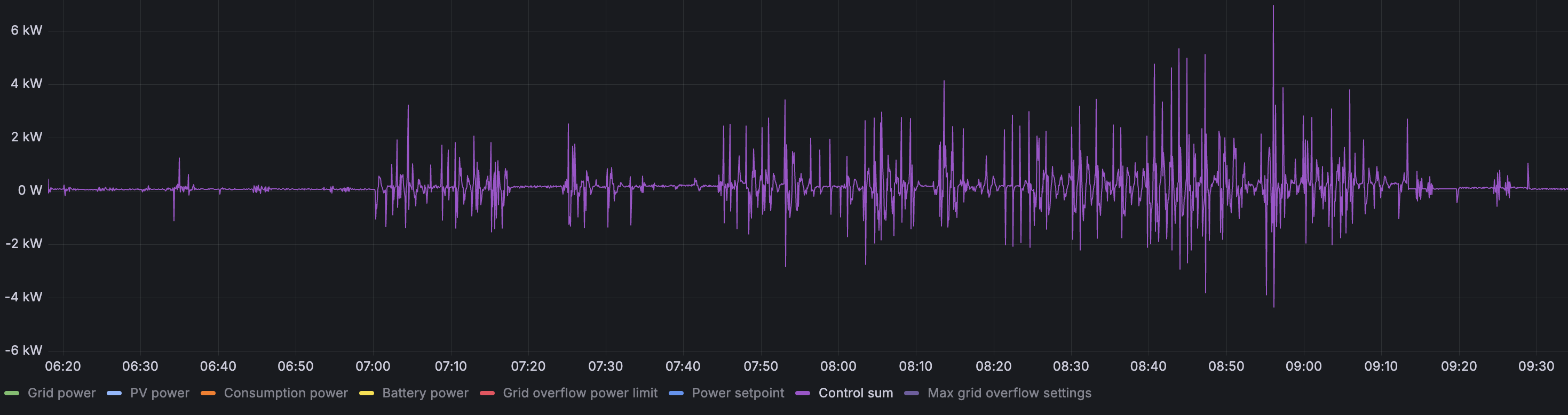
Task: Open color picker for Consumption power swatch
Action: click(x=208, y=394)
